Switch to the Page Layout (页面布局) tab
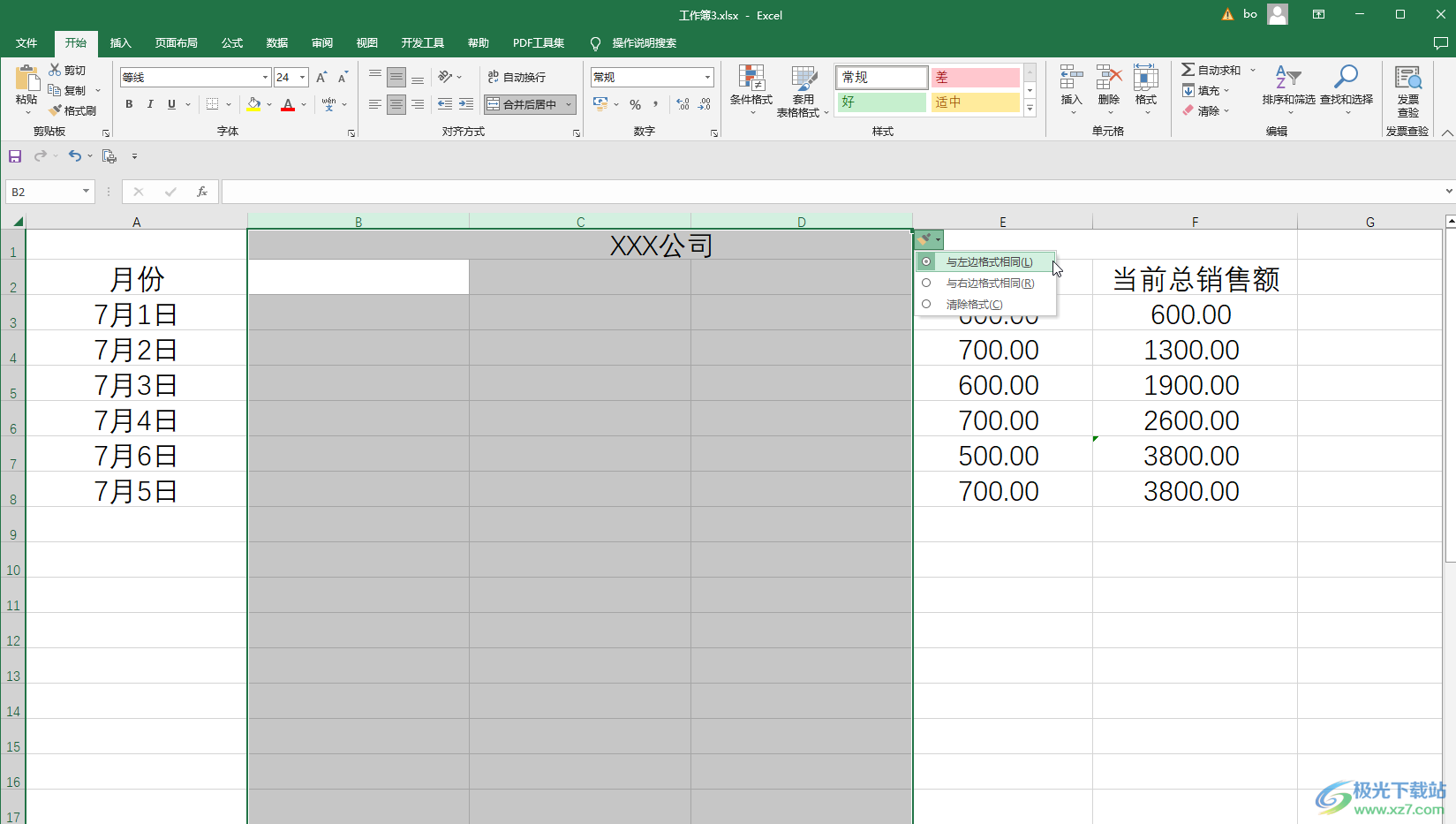Screen dimensions: 1456x824 coord(177,42)
